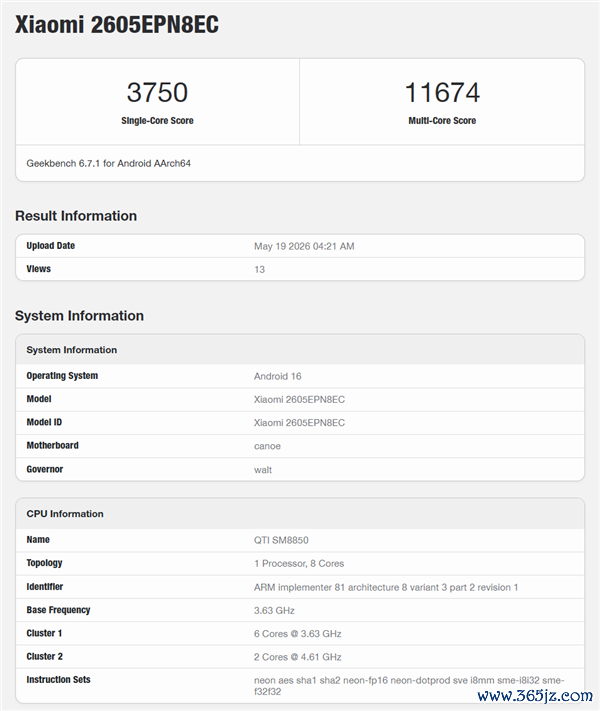Select the May 19 2026 04:21 AM value
The width and height of the screenshot is (600, 711).
304,246
